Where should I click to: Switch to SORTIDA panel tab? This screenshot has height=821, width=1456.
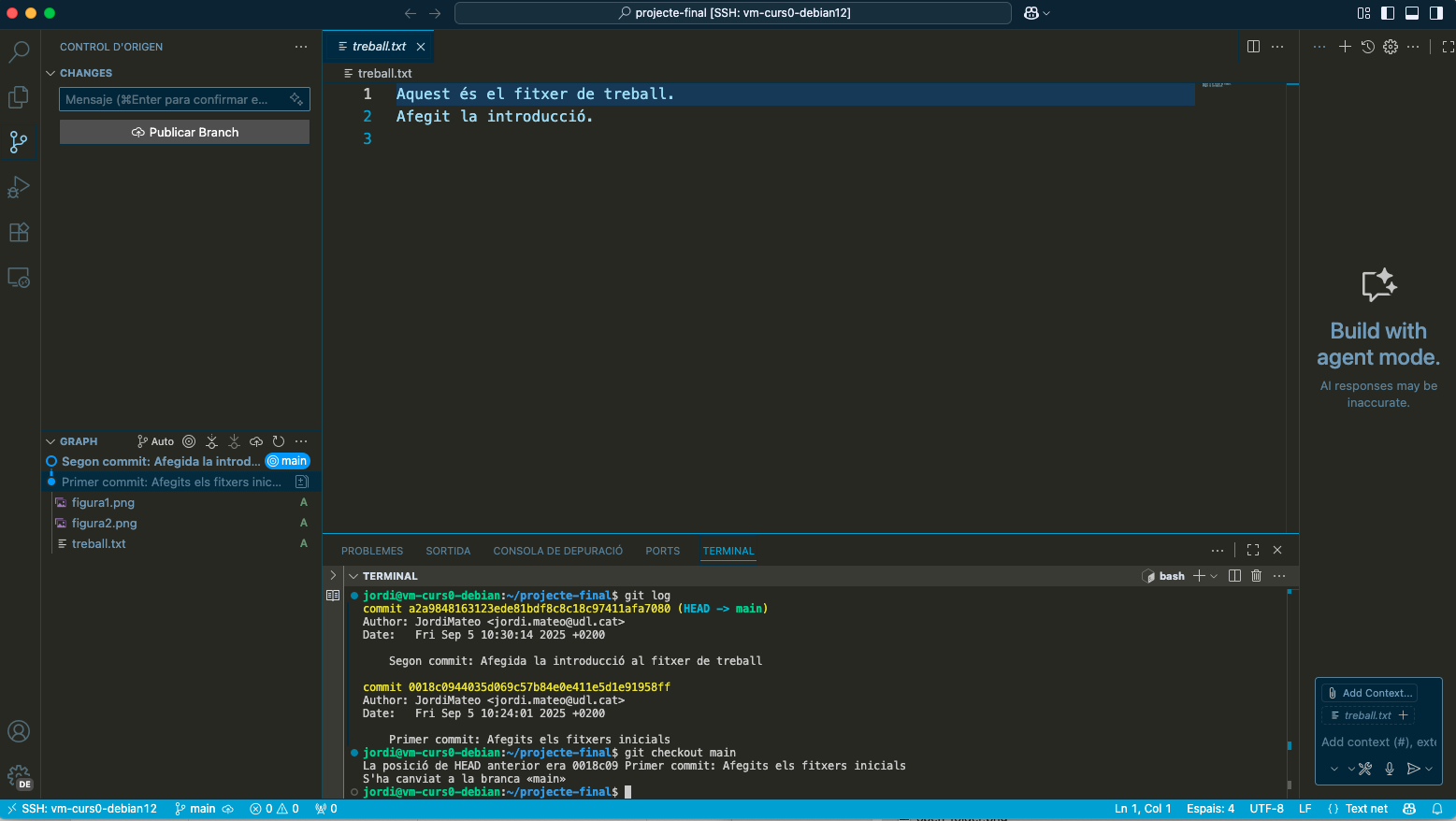click(x=448, y=551)
